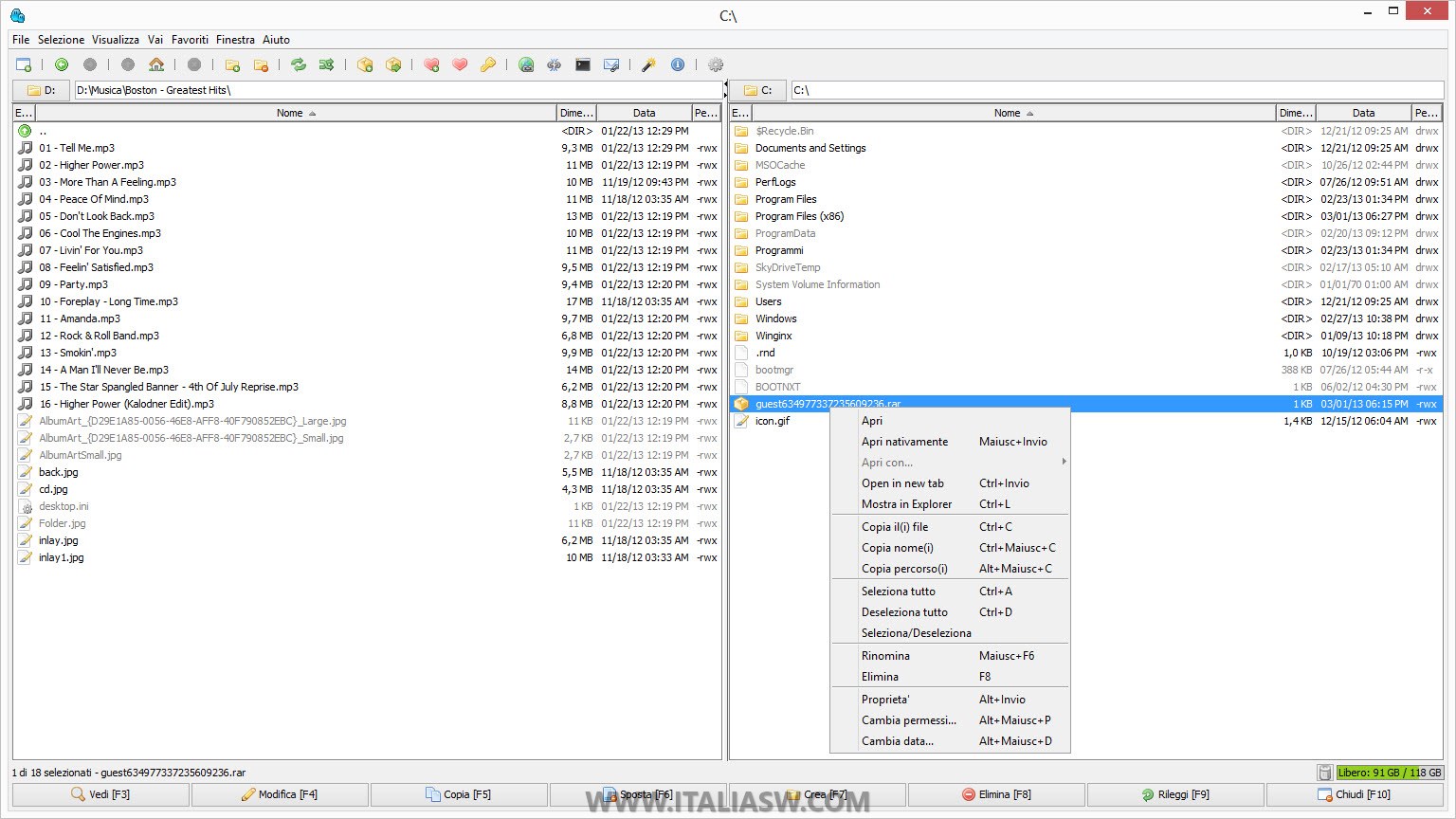Open Proprieta' from context menu

950,700
